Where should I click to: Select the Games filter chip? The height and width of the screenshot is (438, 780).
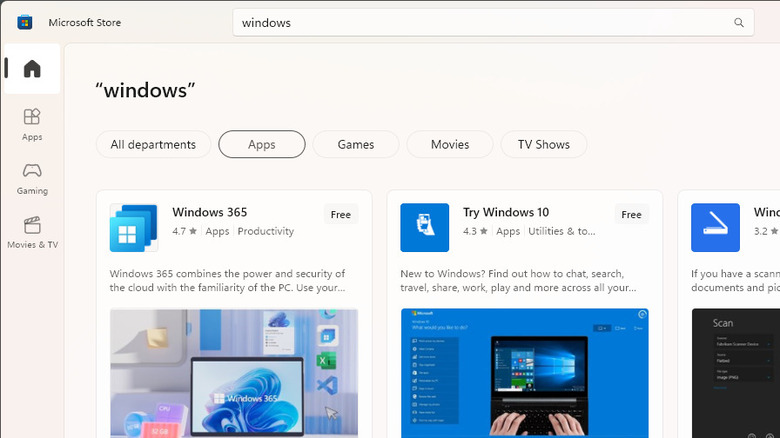[x=356, y=144]
